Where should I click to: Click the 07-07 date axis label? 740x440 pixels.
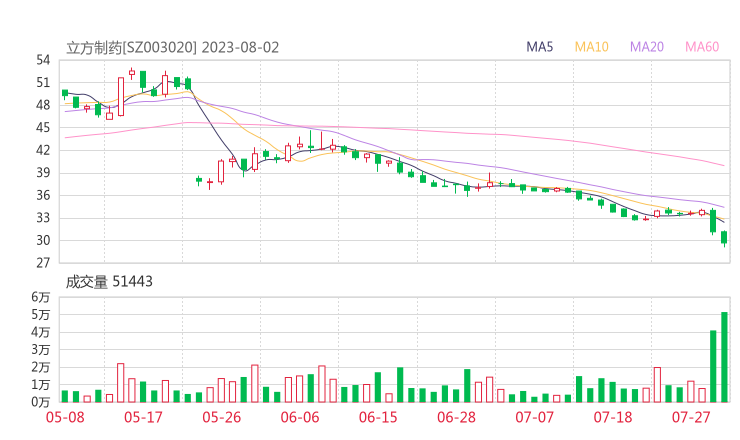click(x=534, y=417)
